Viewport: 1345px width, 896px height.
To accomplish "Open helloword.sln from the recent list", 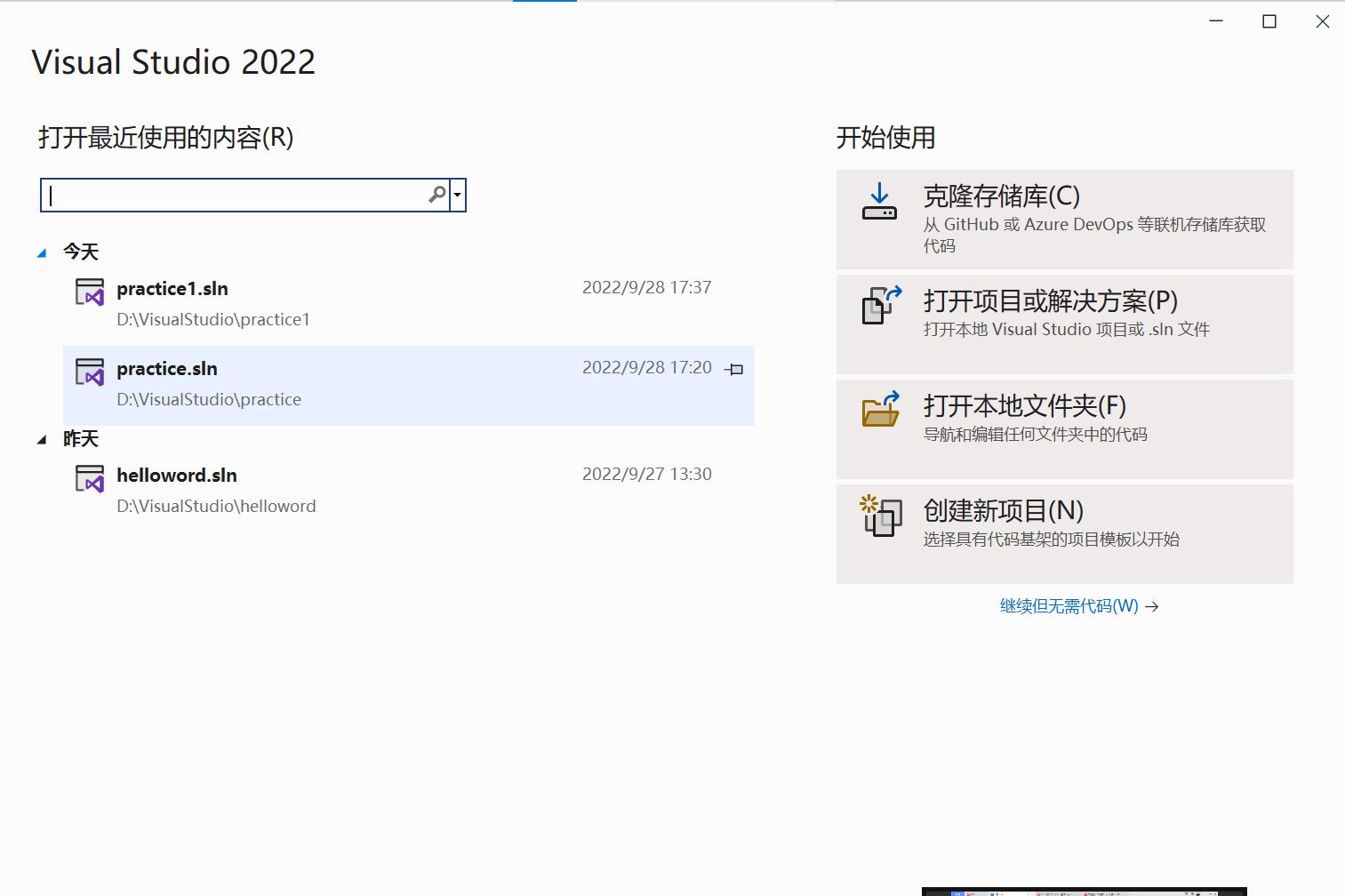I will tap(409, 492).
